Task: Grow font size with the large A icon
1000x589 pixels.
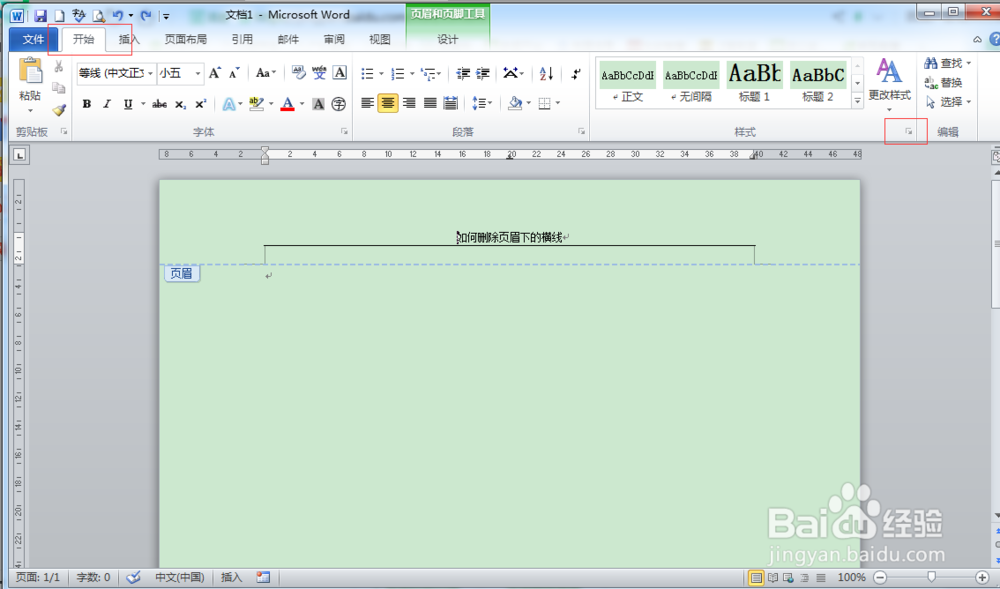Action: click(215, 73)
